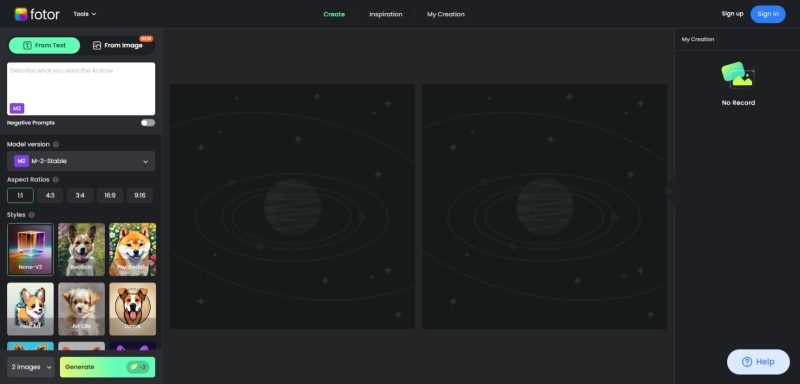The image size is (800, 384).
Task: Toggle the Negative Prompts switch
Action: coord(148,123)
